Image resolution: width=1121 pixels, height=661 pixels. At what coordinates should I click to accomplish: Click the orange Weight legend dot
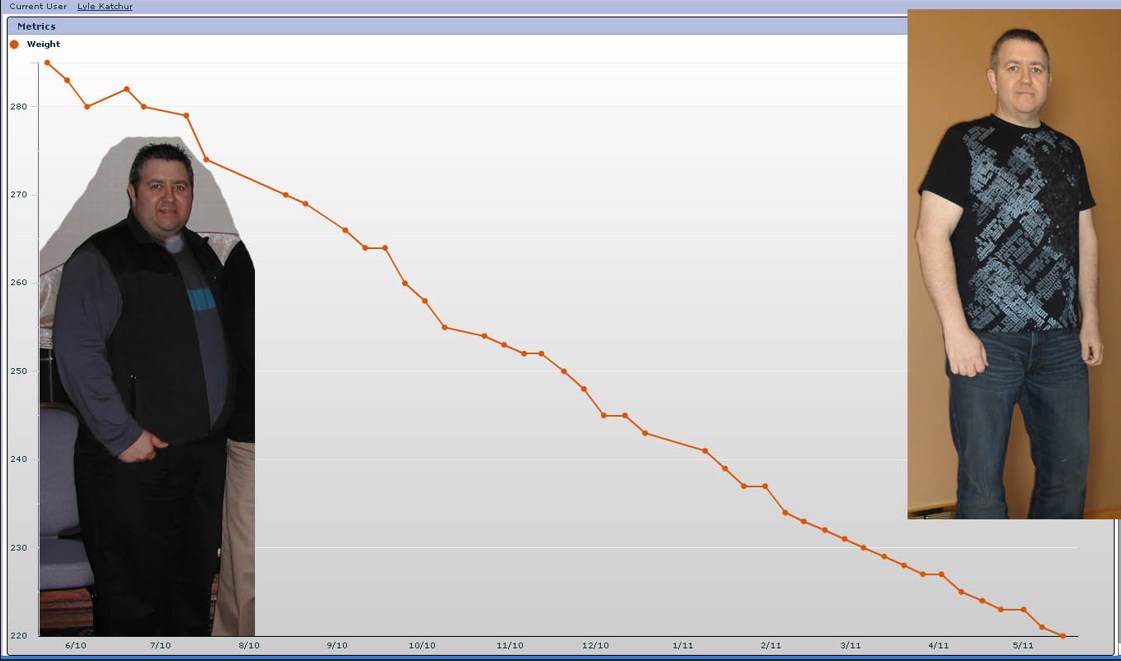tap(14, 44)
